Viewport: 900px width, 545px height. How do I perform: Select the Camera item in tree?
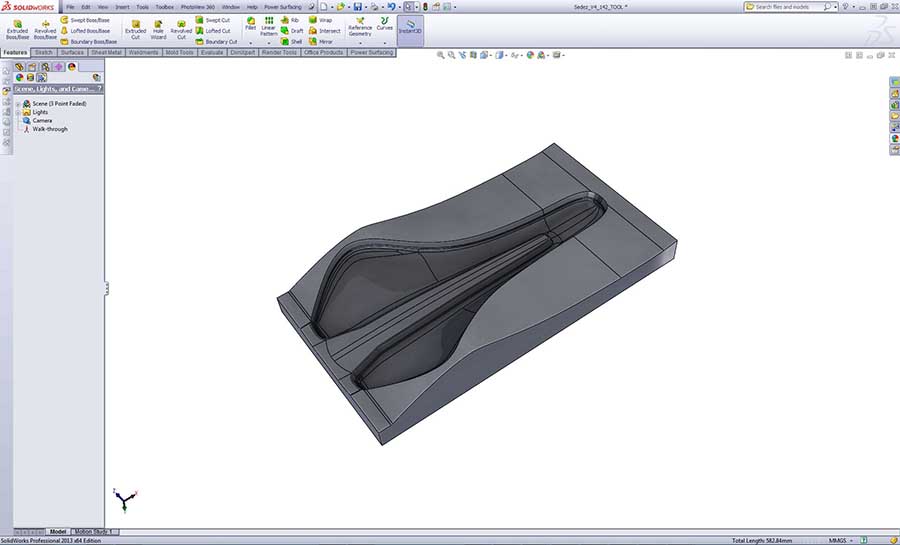(42, 120)
